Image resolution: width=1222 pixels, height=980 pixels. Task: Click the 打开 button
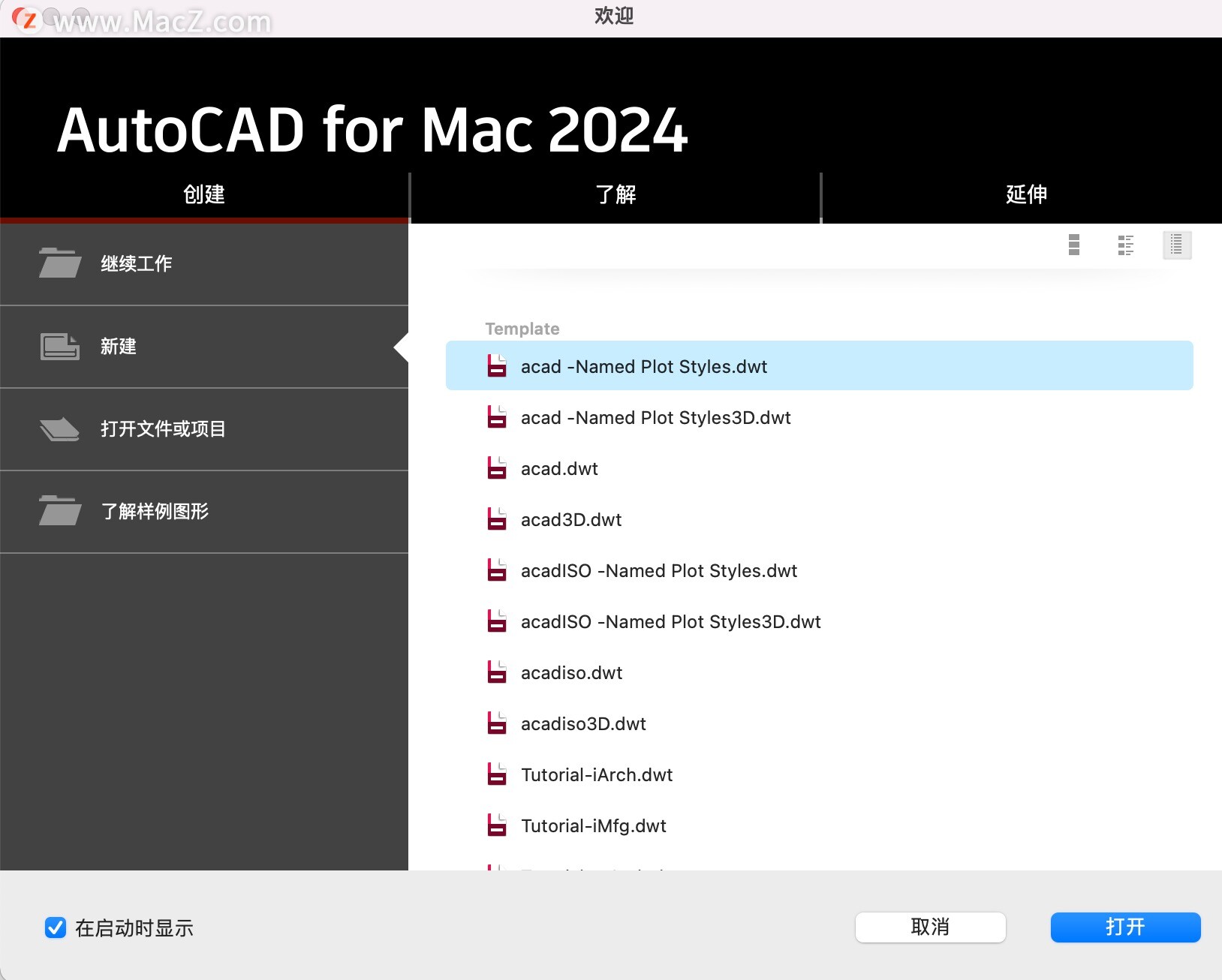1124,927
